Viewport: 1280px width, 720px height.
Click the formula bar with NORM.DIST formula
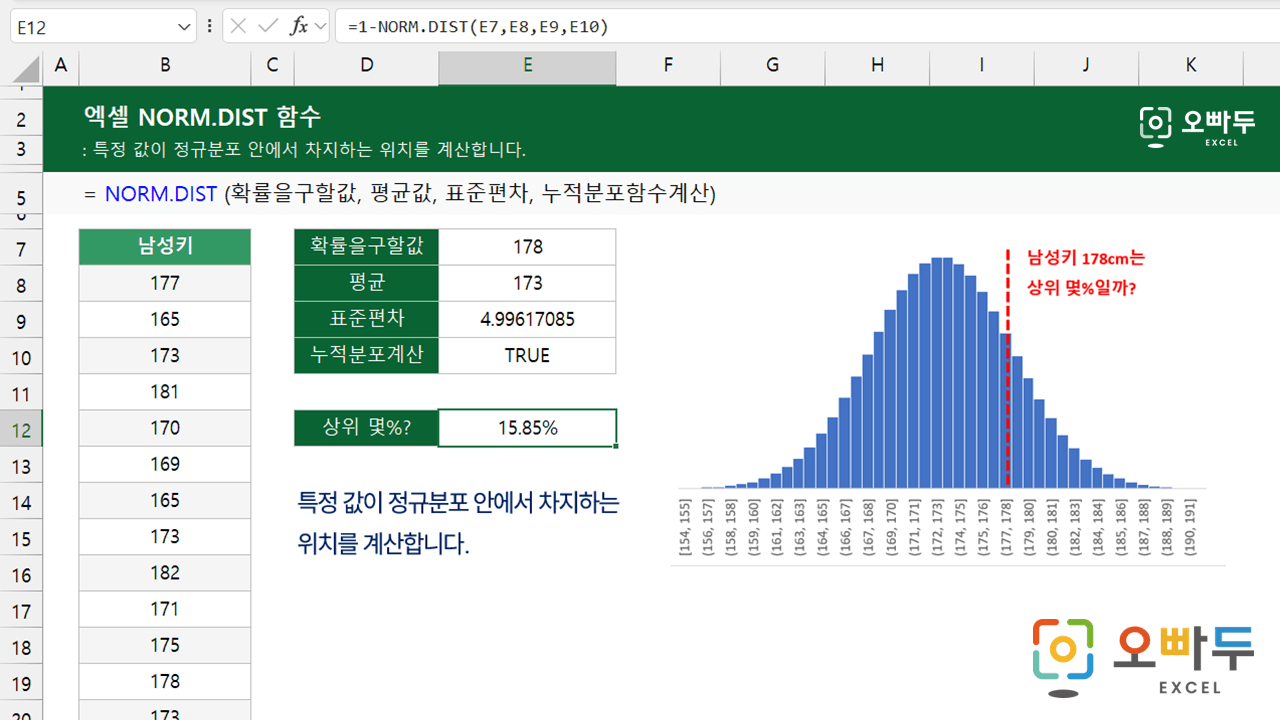point(800,27)
